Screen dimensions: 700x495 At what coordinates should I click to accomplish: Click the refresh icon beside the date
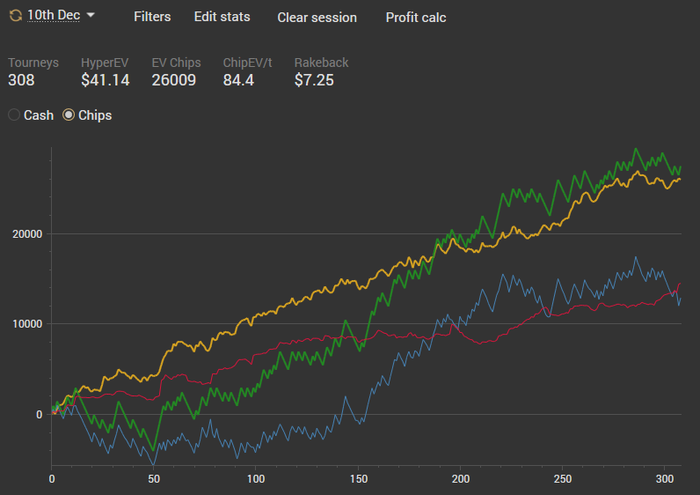pos(15,16)
